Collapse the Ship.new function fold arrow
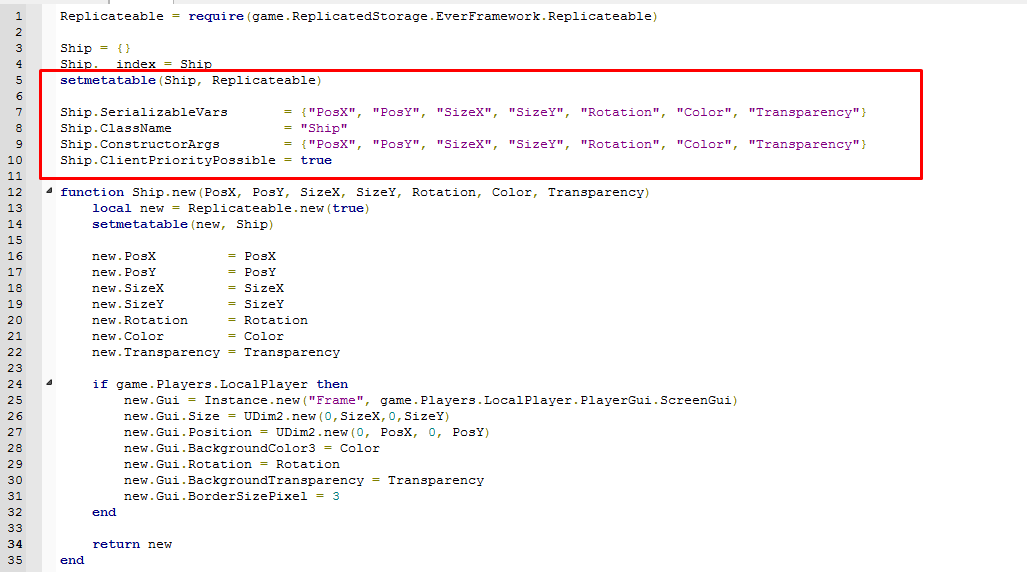The width and height of the screenshot is (1027, 572). click(x=49, y=191)
